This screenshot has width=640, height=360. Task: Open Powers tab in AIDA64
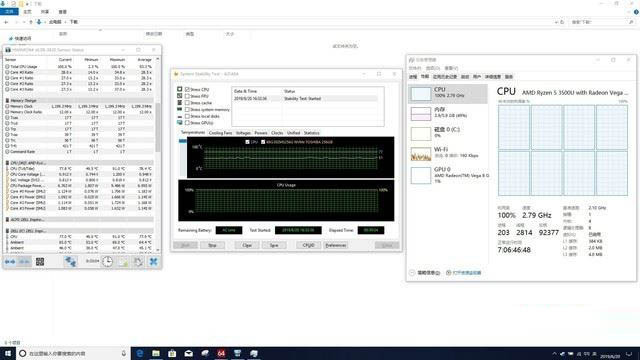tap(261, 133)
